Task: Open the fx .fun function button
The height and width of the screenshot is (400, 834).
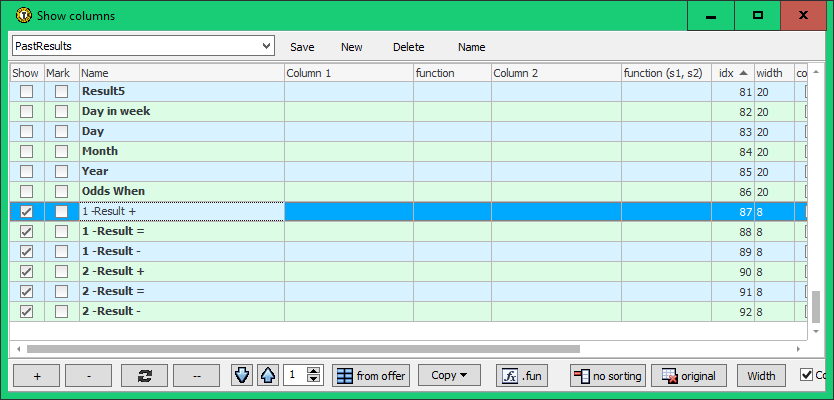Action: coord(522,376)
